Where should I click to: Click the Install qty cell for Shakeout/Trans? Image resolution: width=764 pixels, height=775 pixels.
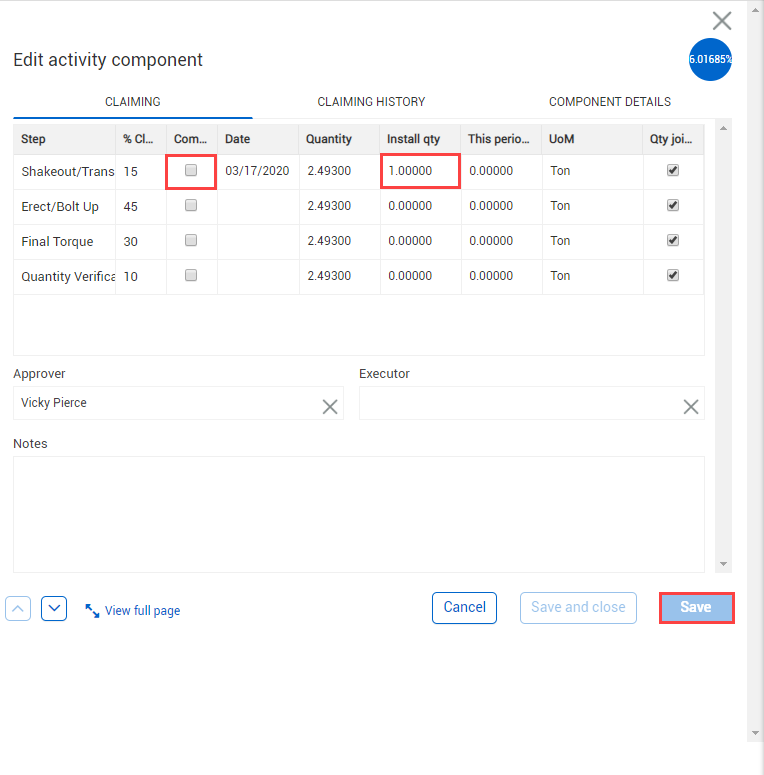pyautogui.click(x=420, y=171)
